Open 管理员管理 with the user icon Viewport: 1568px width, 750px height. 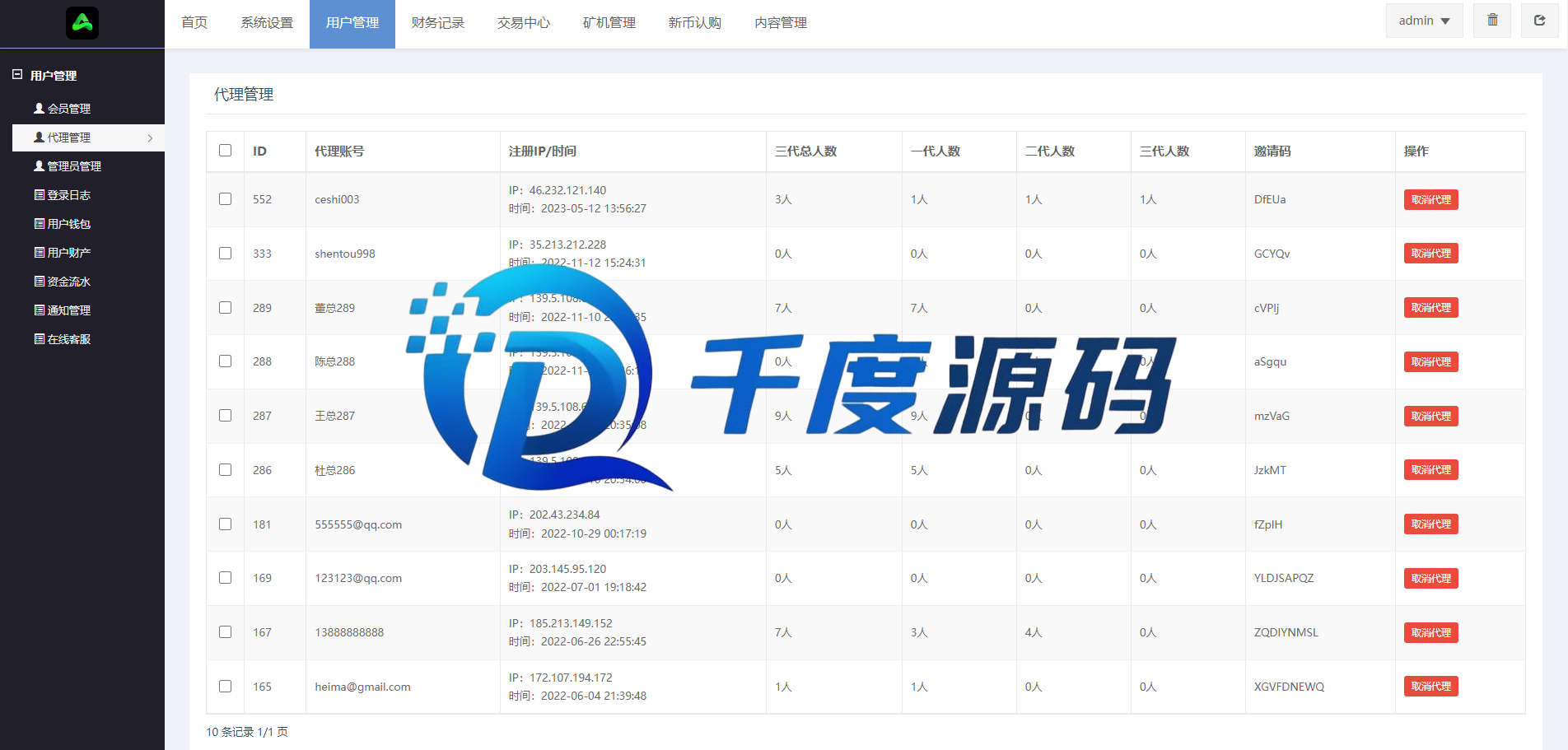[x=68, y=166]
